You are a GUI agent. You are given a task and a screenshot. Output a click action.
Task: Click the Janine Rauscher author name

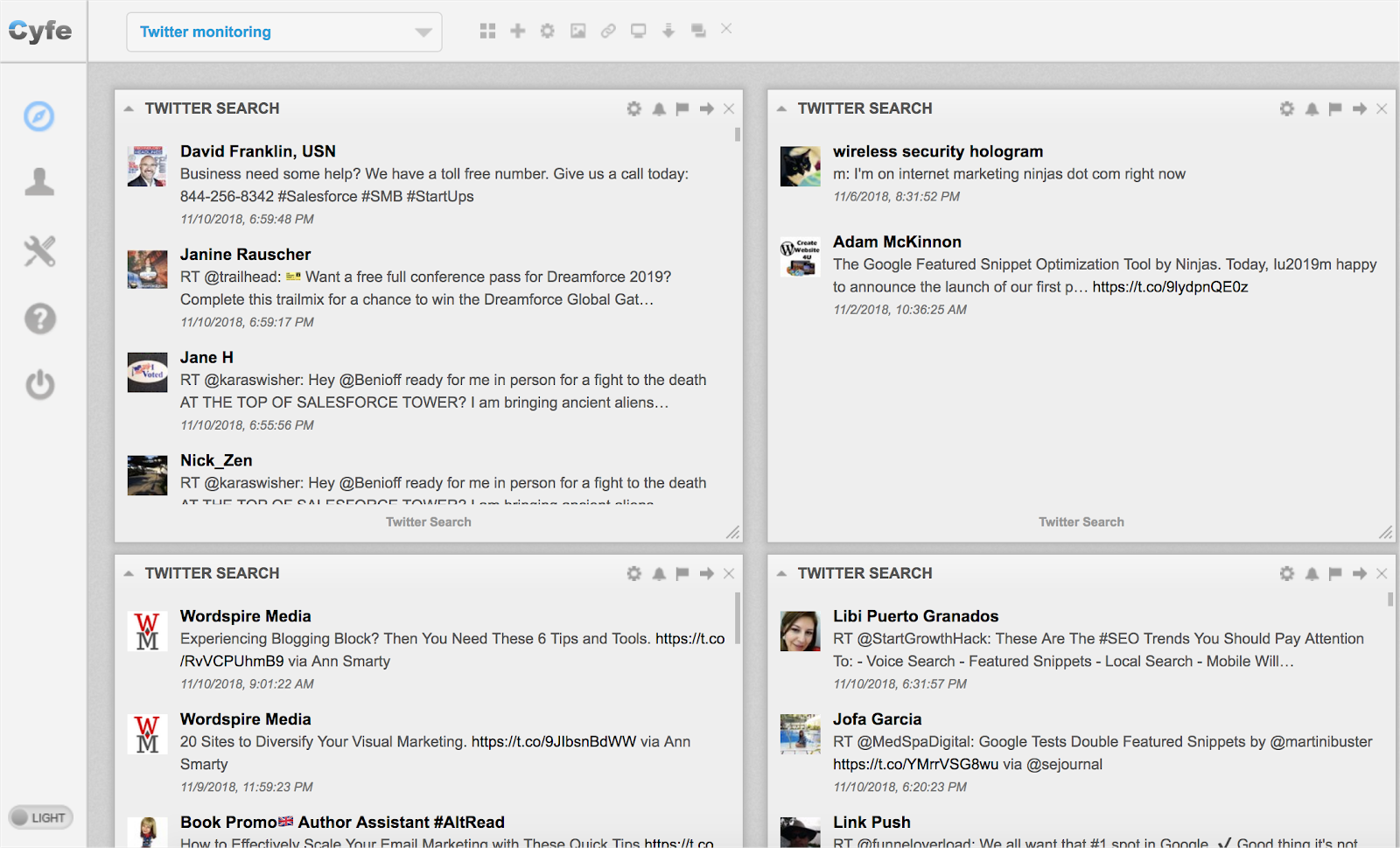(x=246, y=255)
